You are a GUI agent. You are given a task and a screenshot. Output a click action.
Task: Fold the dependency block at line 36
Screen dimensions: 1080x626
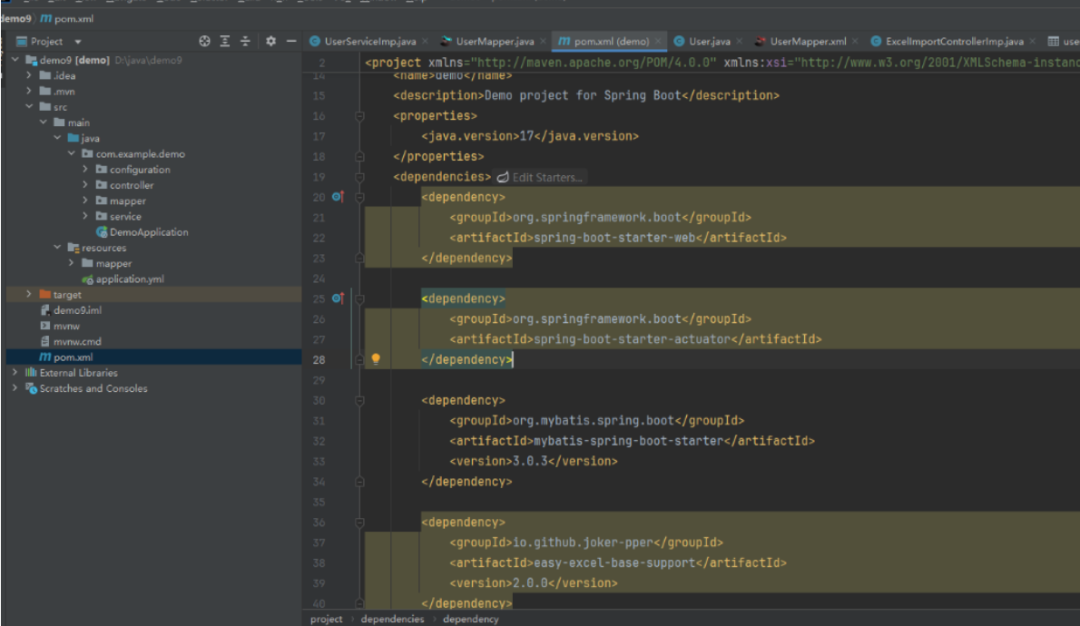(360, 522)
